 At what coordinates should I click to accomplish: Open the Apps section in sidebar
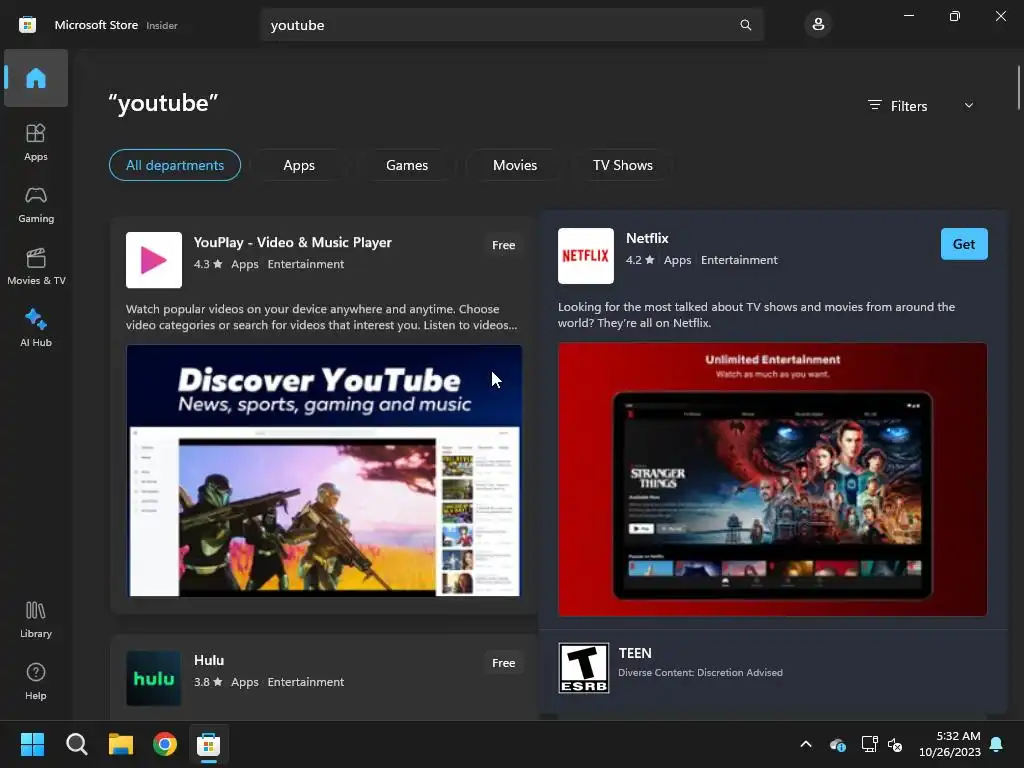click(x=36, y=142)
